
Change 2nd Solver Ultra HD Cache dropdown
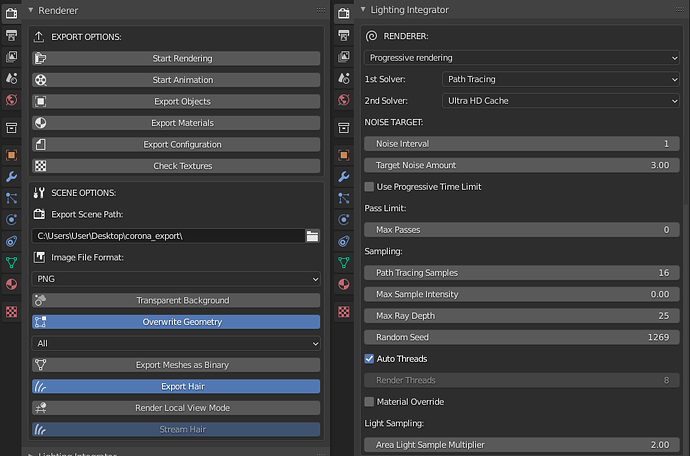click(561, 101)
